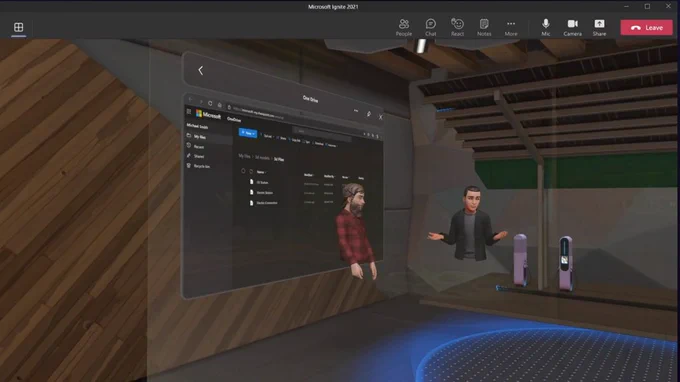Open the React emoji menu

click(x=457, y=27)
